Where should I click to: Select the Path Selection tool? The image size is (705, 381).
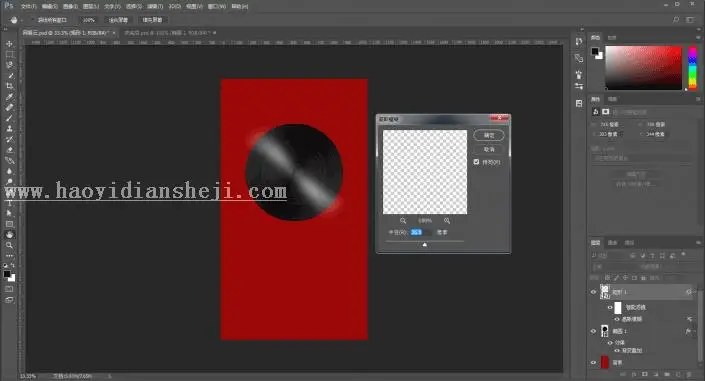point(9,213)
